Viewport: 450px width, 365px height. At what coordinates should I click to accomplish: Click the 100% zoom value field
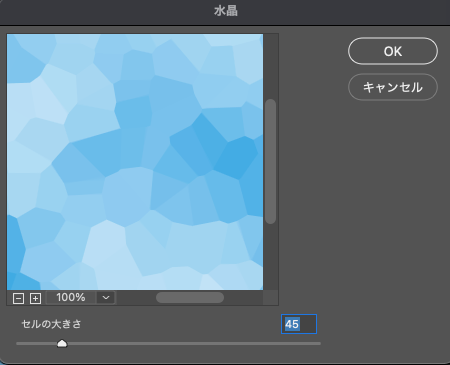(x=71, y=297)
